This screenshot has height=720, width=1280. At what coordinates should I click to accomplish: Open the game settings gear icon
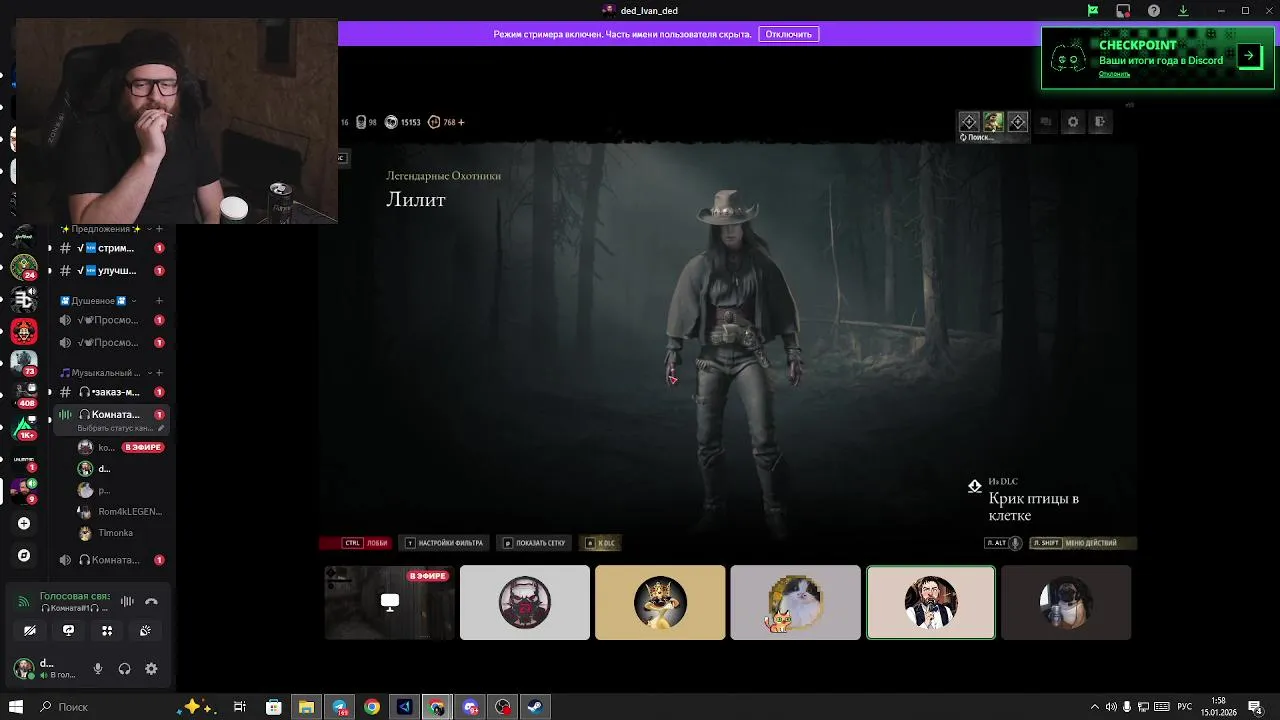pos(1073,122)
